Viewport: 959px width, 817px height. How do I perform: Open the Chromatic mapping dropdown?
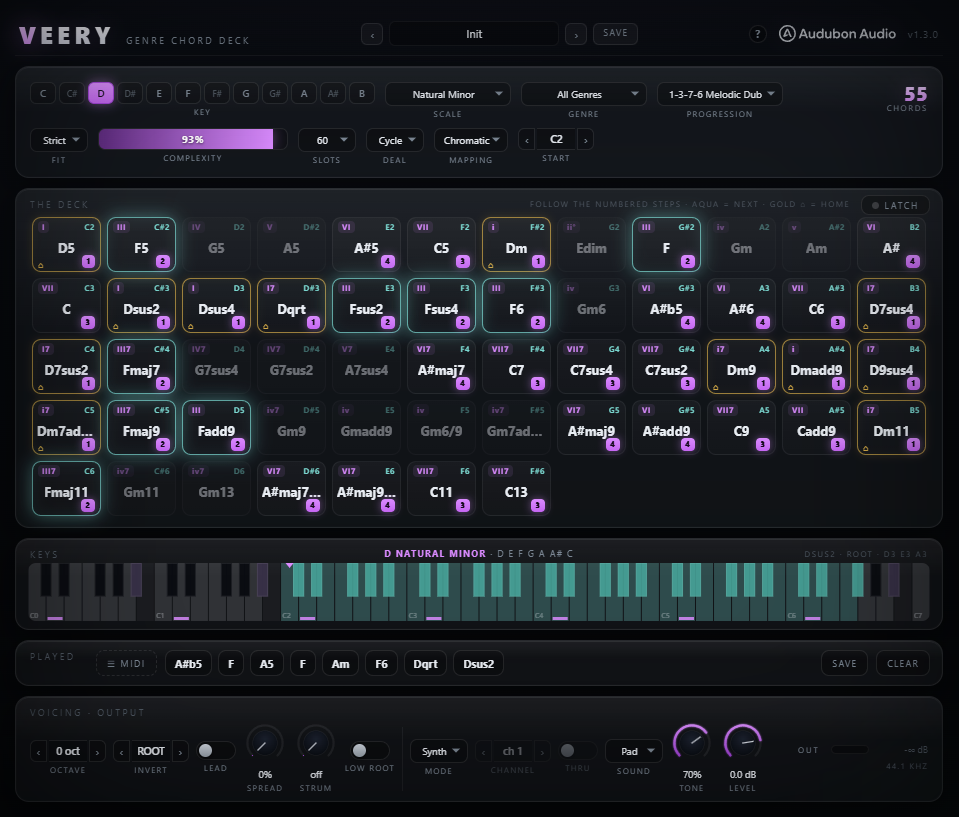471,140
